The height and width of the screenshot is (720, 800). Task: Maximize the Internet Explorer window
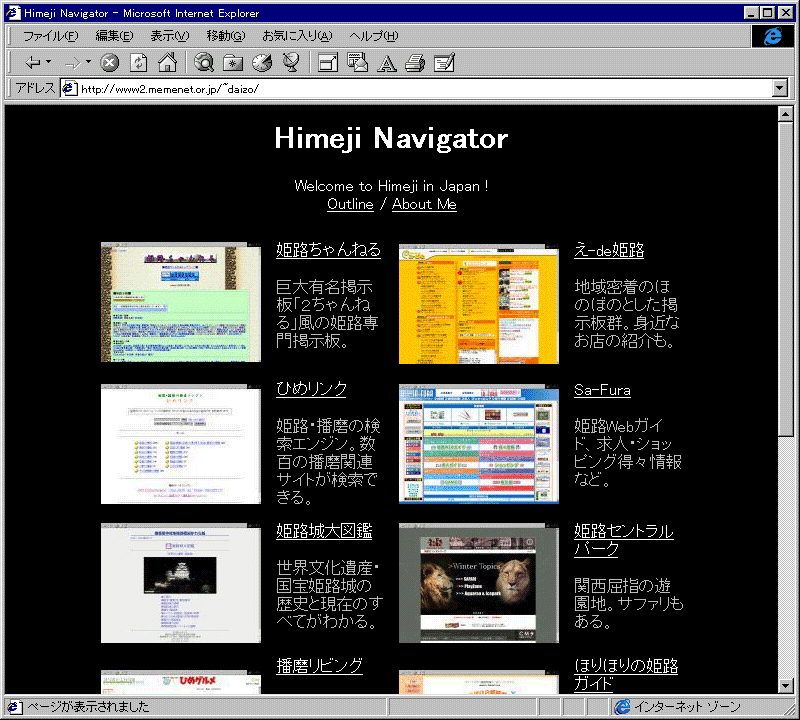[x=767, y=13]
